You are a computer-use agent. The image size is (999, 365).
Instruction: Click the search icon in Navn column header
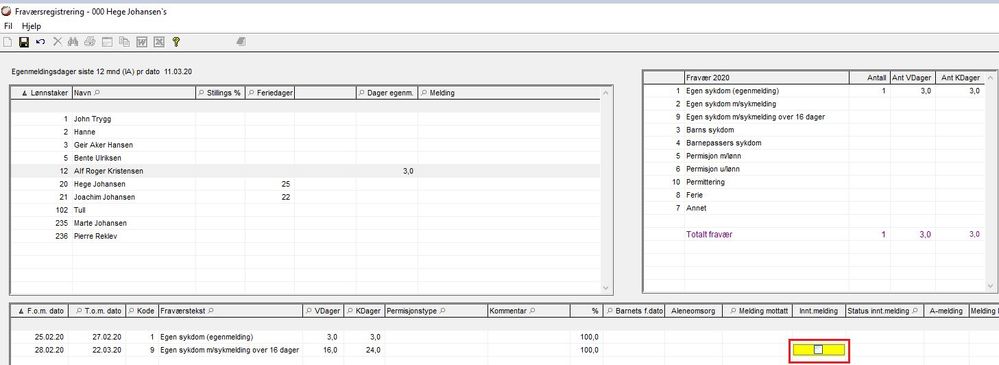tap(97, 93)
